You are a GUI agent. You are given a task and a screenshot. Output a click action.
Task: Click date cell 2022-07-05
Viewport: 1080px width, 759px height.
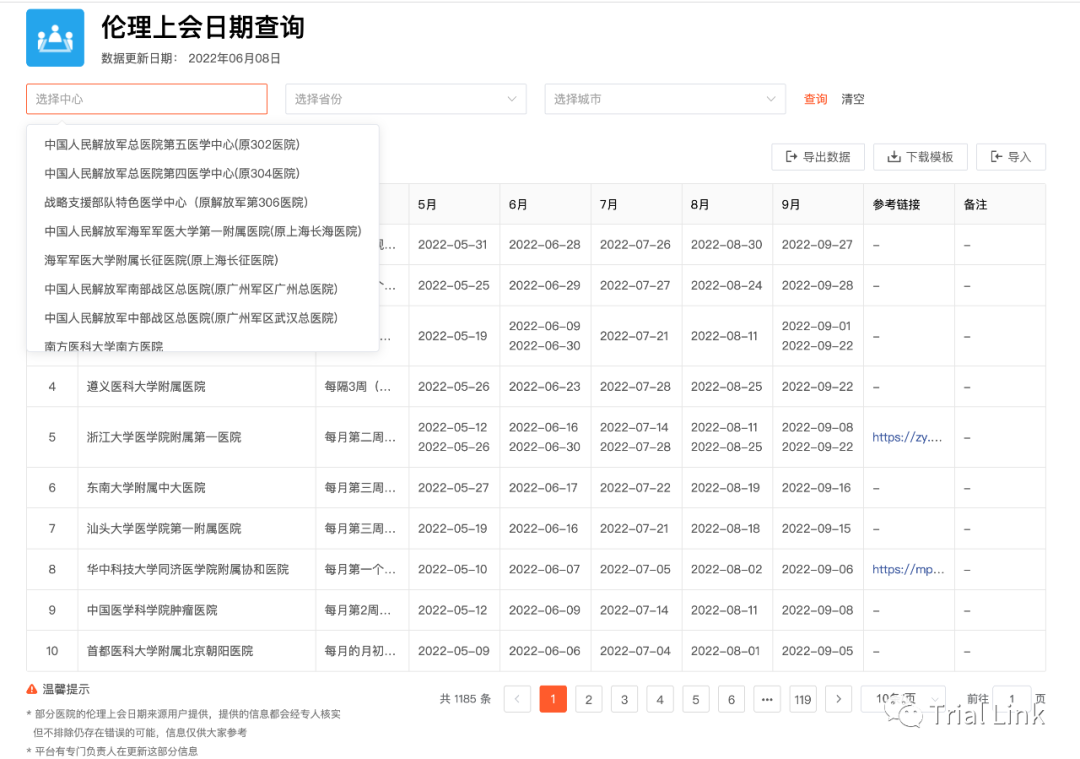(635, 570)
